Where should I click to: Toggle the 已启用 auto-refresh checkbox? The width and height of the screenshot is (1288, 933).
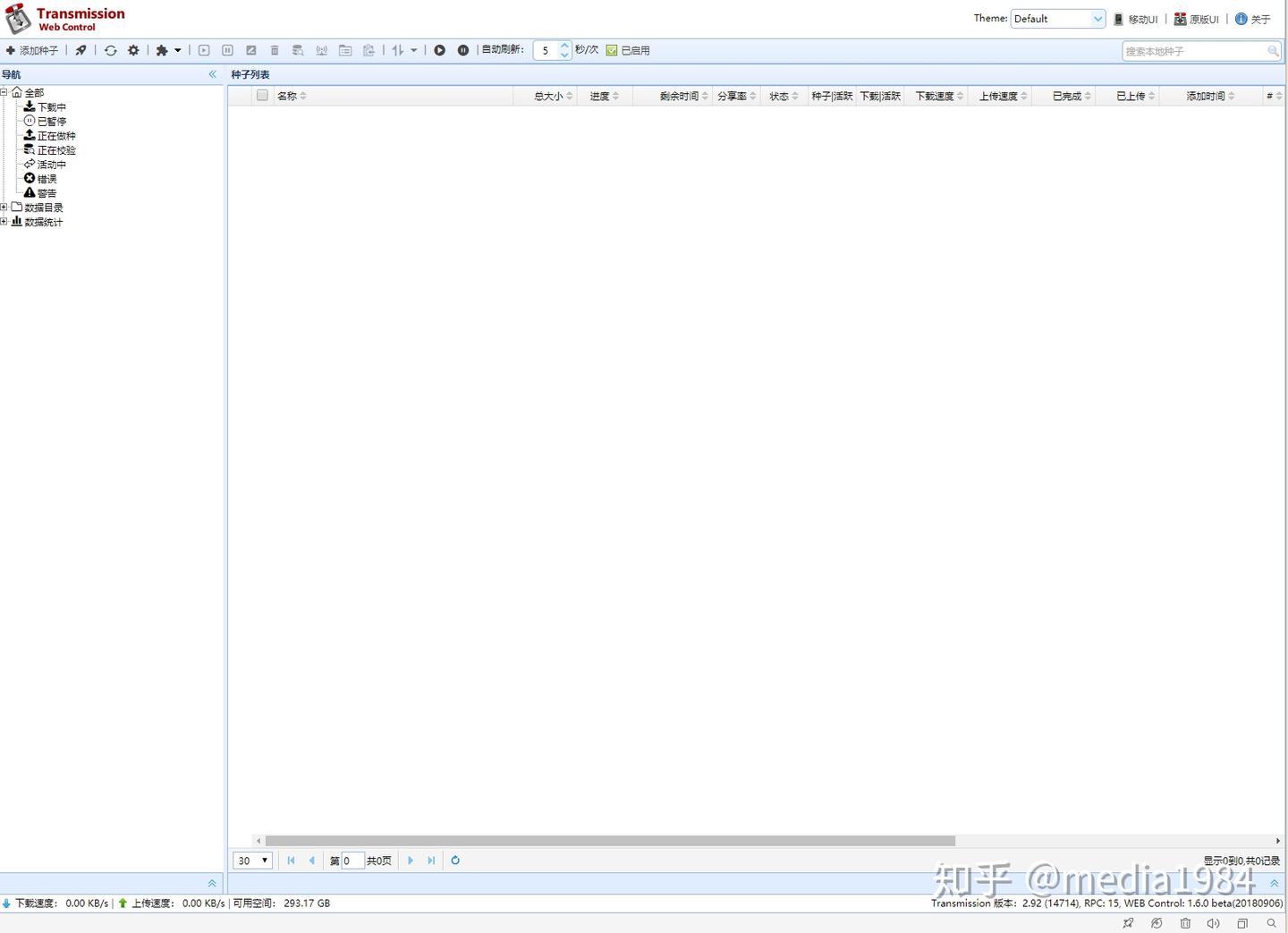612,50
